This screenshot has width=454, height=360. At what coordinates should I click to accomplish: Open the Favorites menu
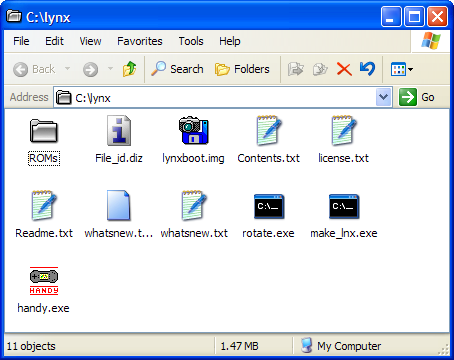point(140,41)
